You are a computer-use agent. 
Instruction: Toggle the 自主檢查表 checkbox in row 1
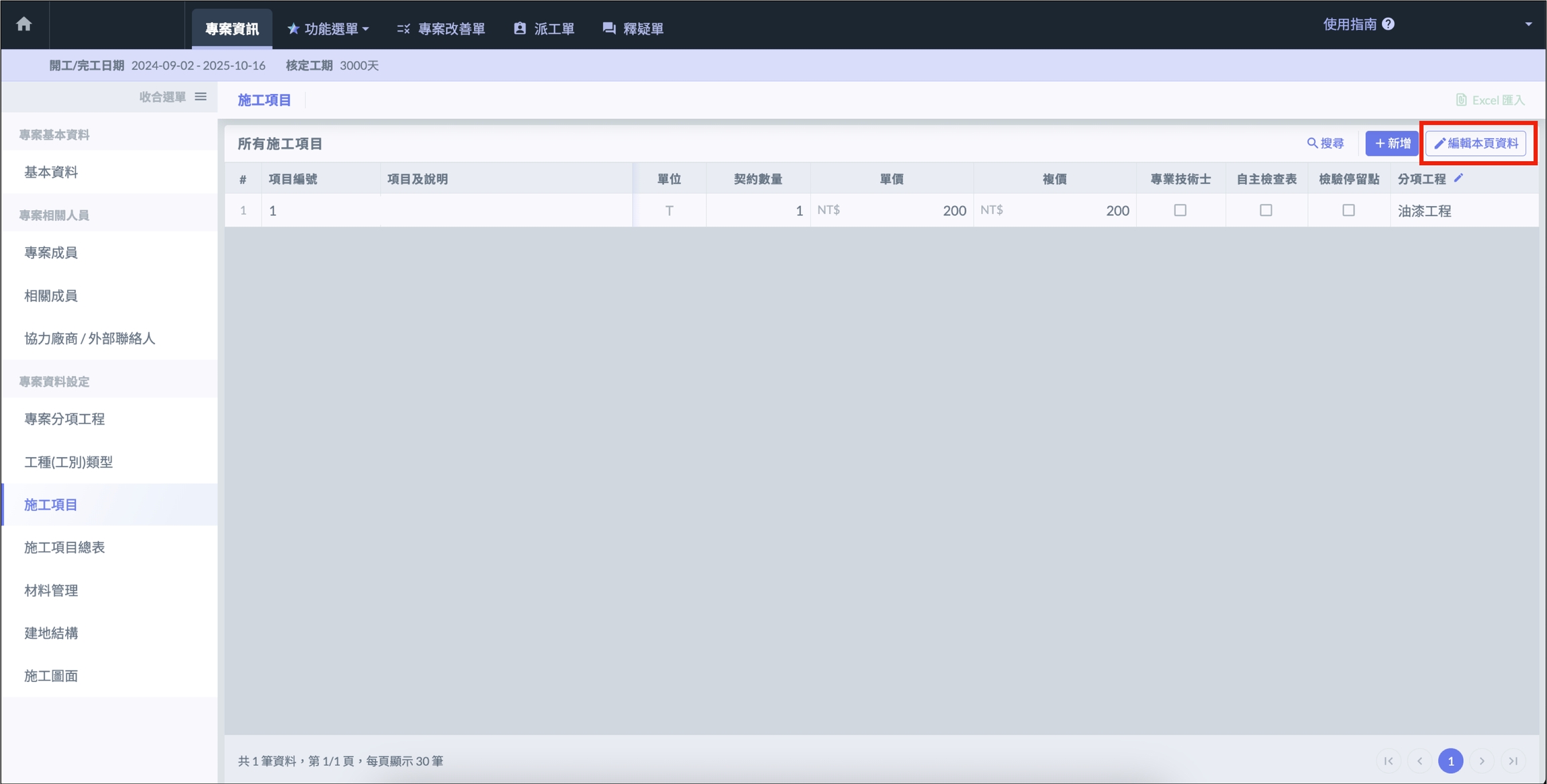point(1266,210)
